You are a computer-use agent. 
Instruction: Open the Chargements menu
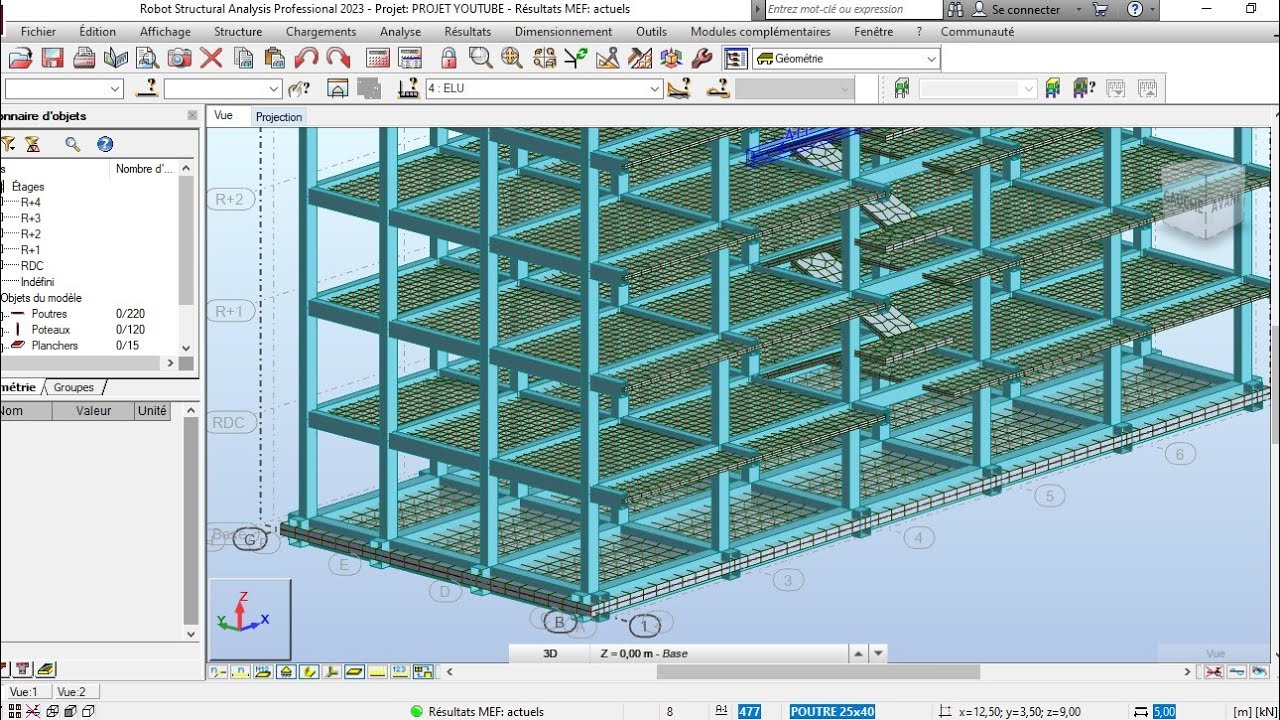pyautogui.click(x=321, y=31)
